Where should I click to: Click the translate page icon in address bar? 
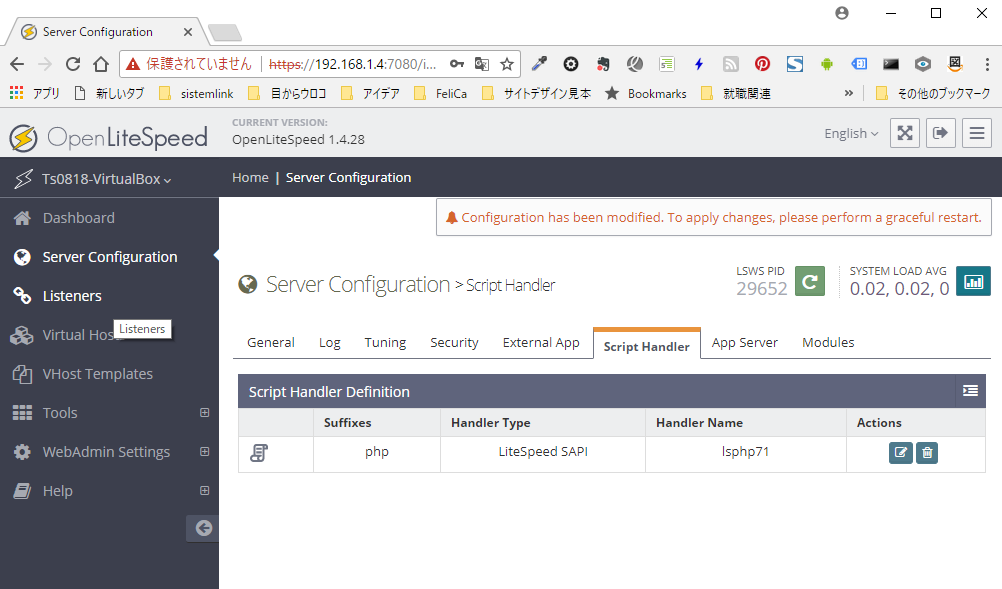[x=482, y=64]
